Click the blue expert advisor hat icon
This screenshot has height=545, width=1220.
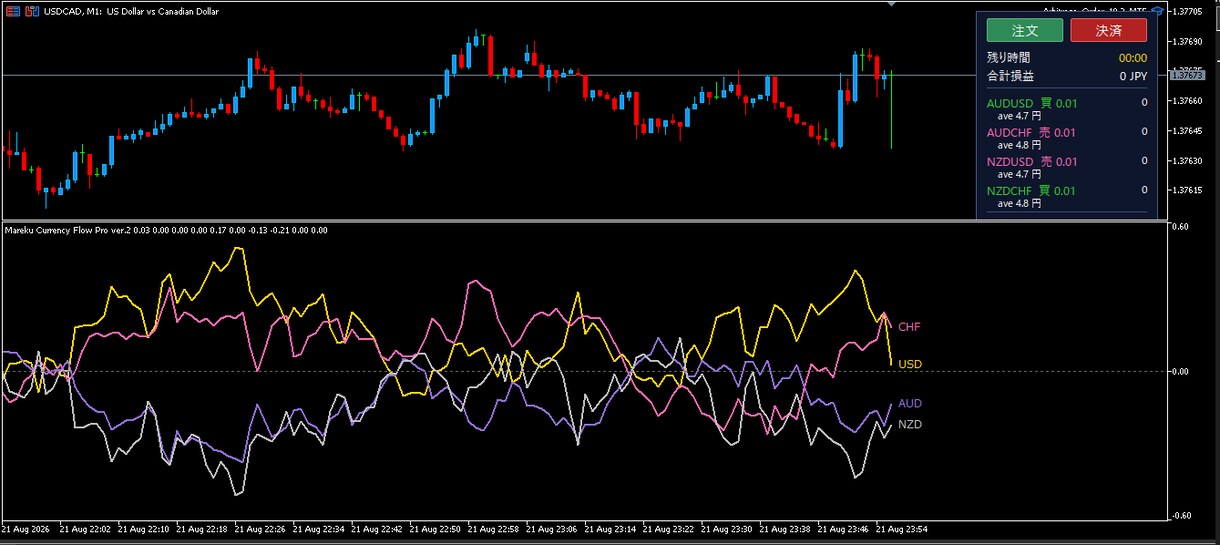point(1158,11)
